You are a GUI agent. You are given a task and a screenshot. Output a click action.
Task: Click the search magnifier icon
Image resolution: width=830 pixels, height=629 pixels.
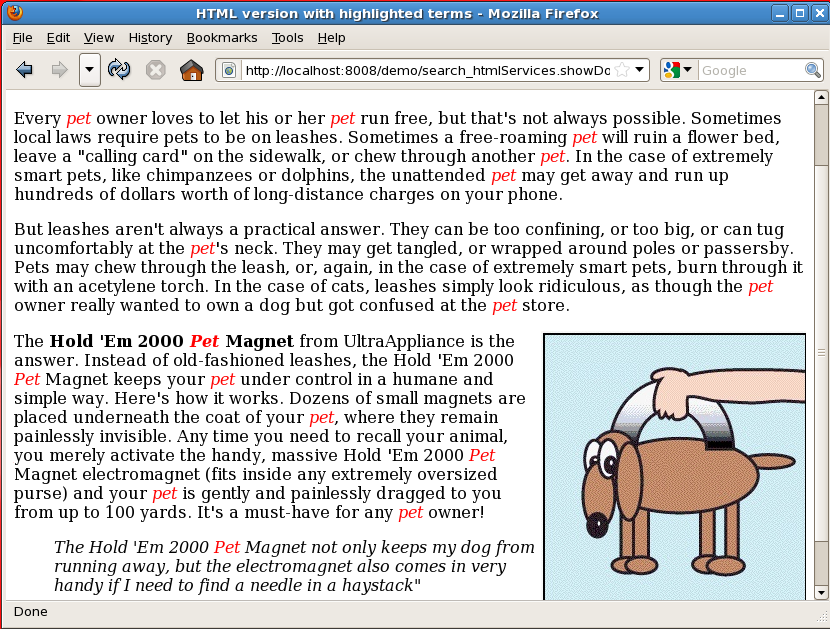point(814,70)
